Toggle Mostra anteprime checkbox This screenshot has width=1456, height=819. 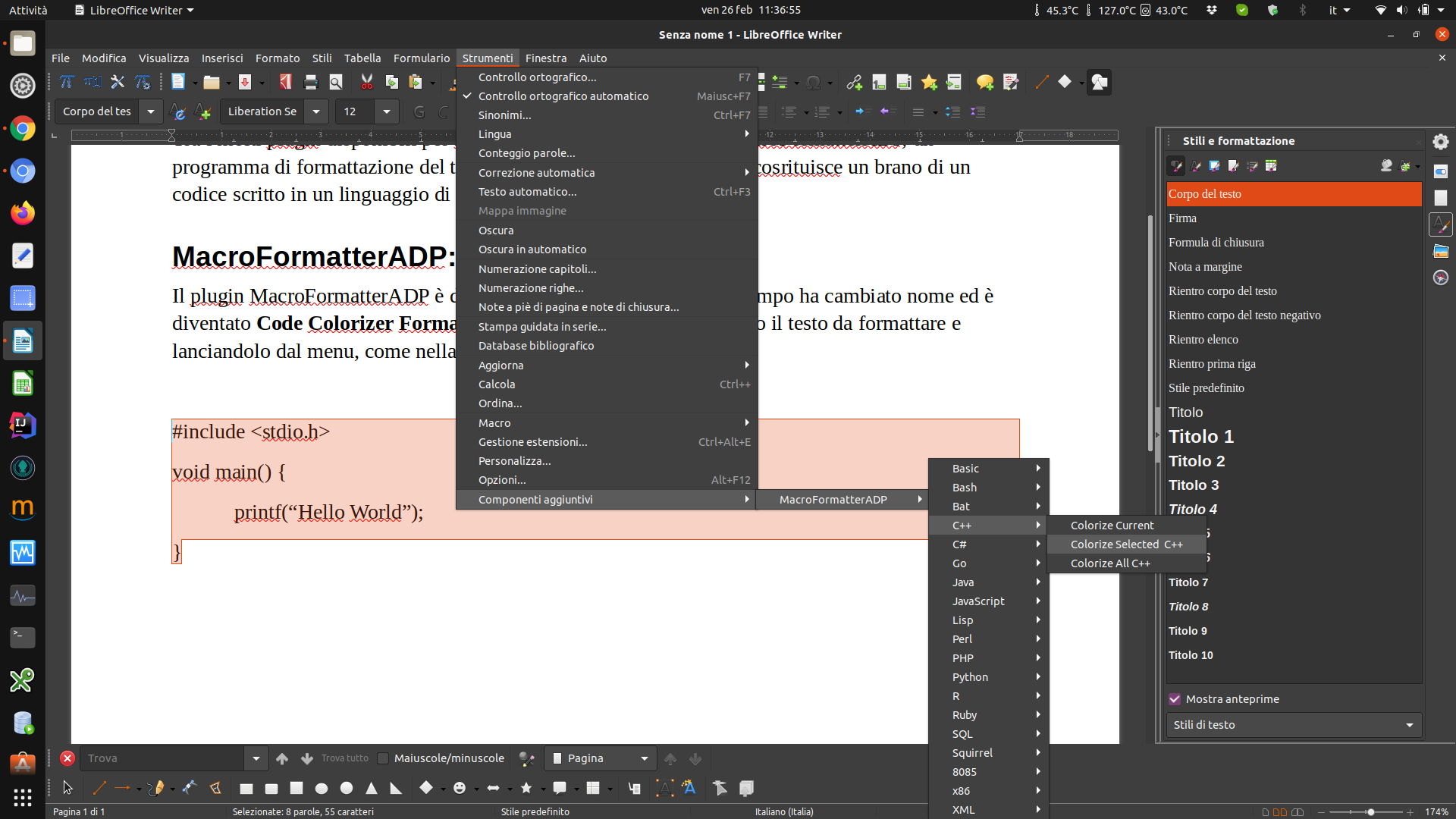tap(1175, 699)
